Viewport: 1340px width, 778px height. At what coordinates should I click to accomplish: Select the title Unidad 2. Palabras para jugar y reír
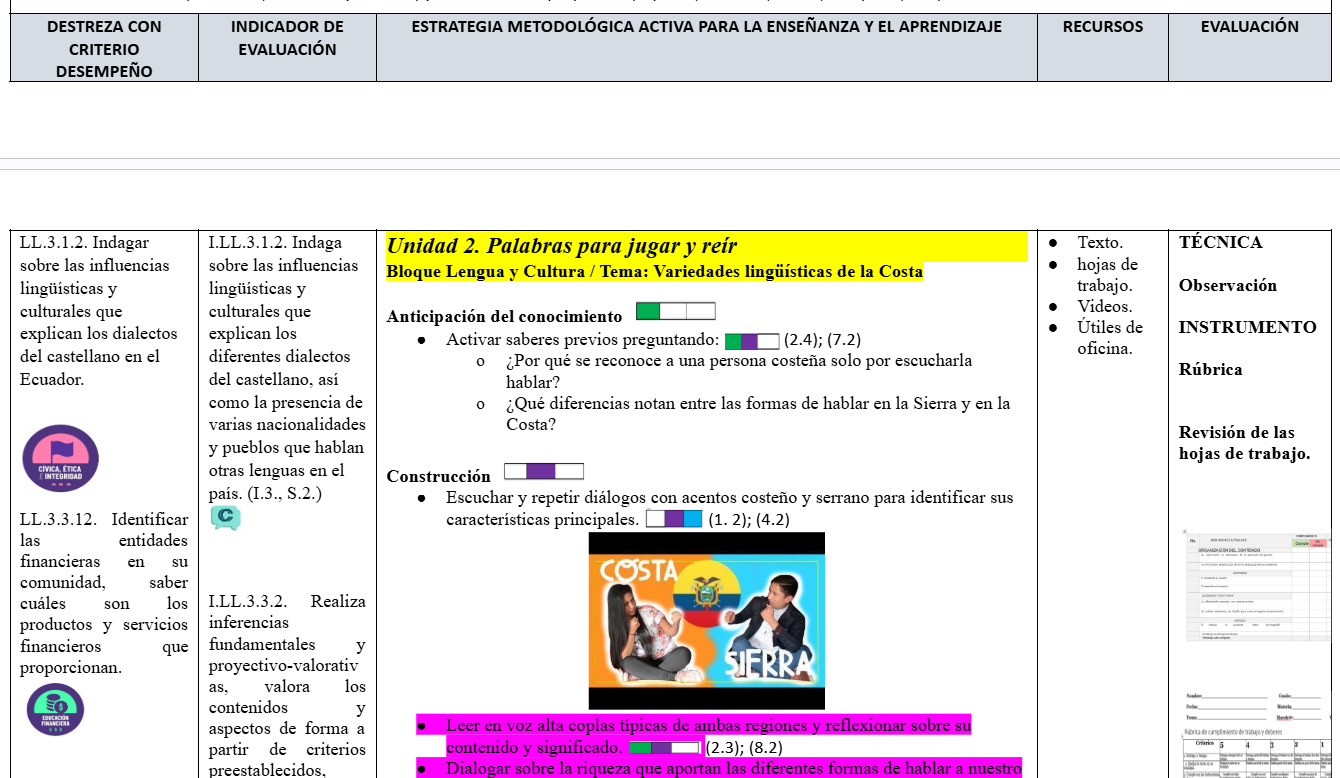click(562, 246)
